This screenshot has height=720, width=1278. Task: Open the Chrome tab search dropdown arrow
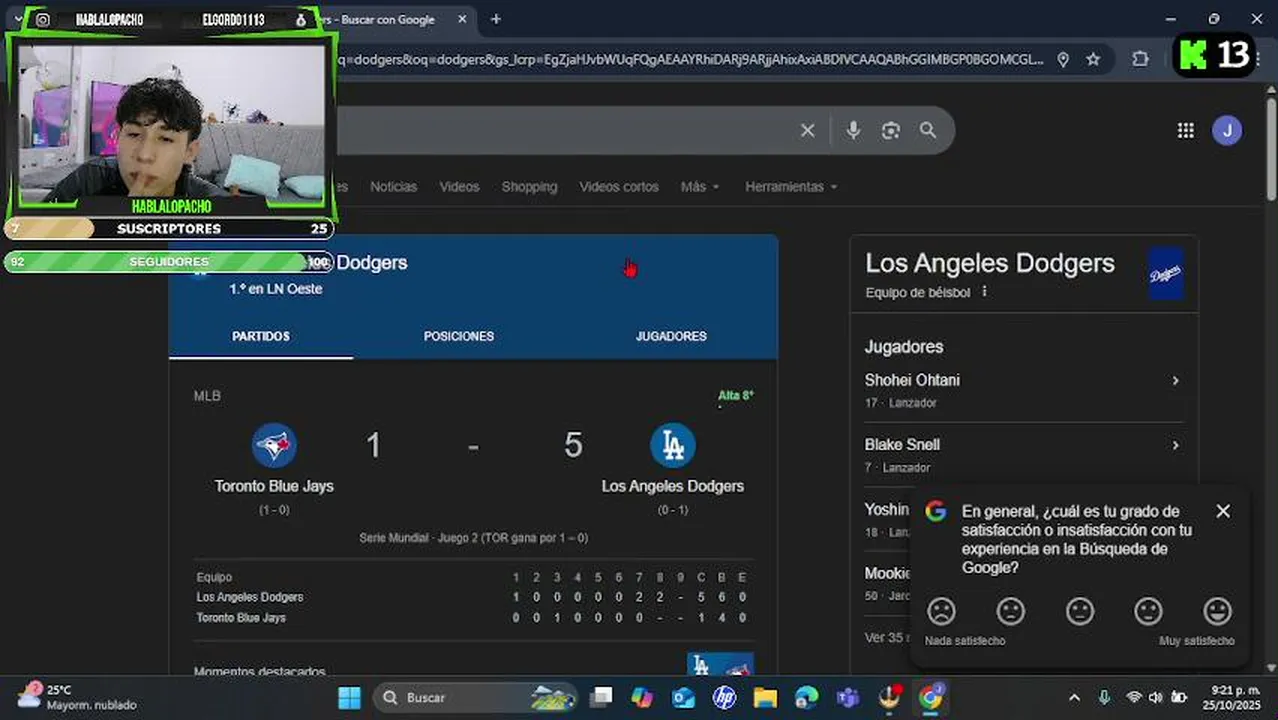pos(18,19)
